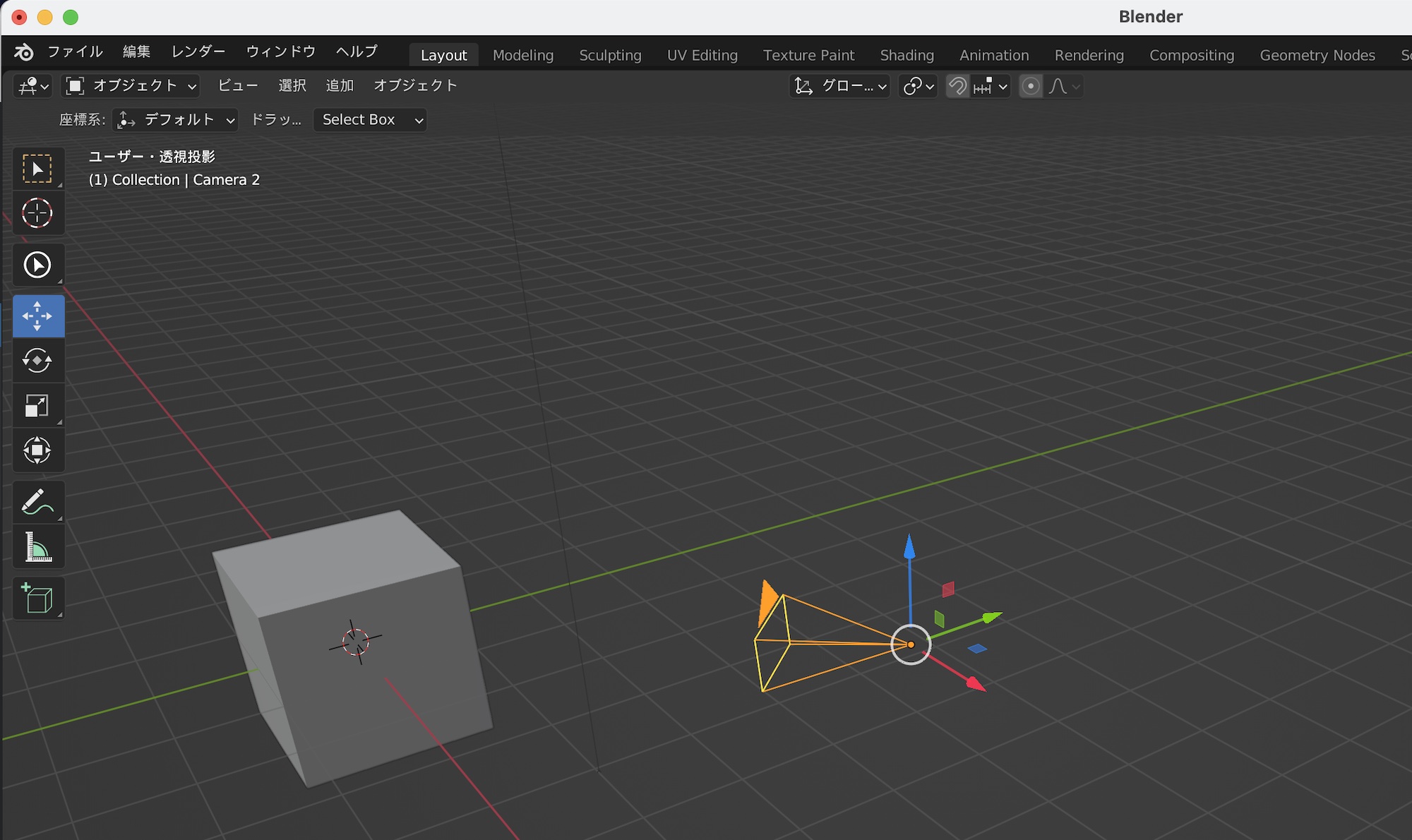Enable proportional editing

(1031, 86)
